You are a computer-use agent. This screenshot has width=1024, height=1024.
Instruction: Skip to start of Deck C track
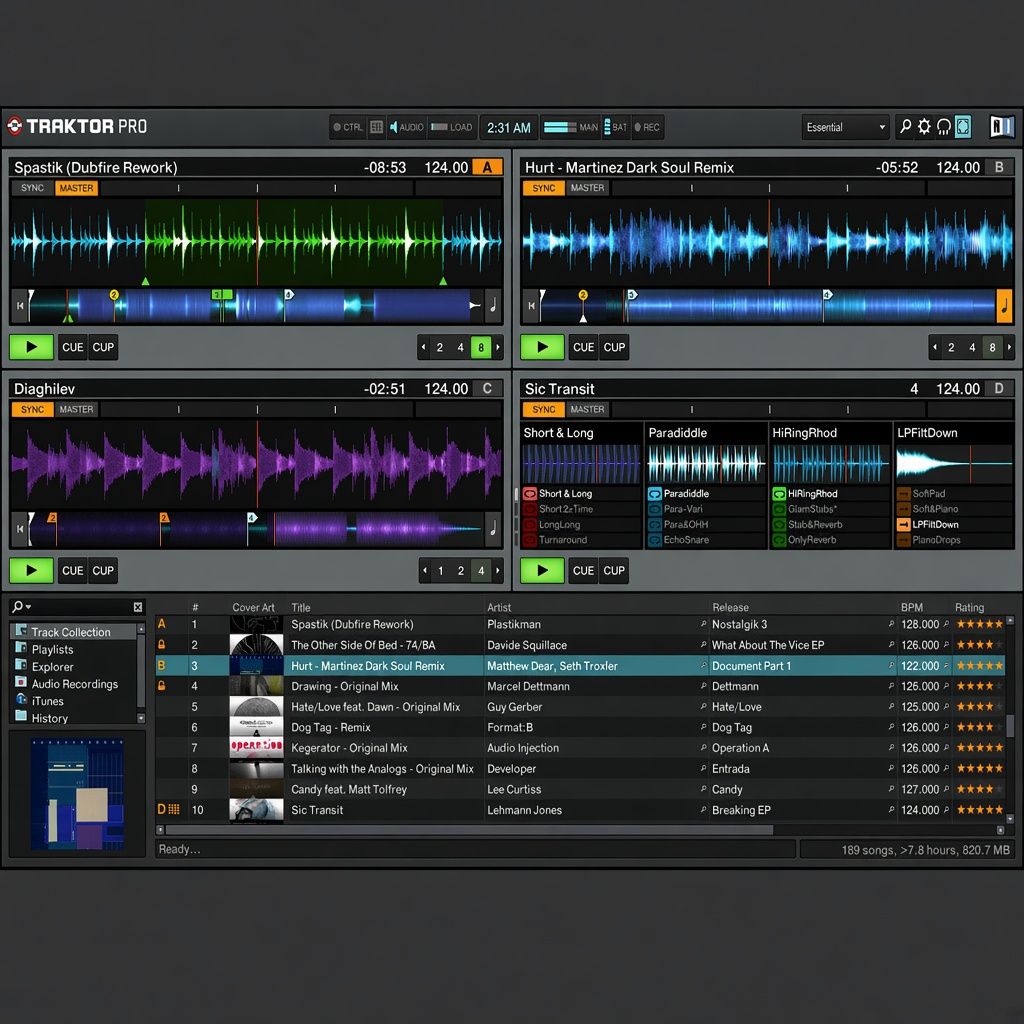20,529
